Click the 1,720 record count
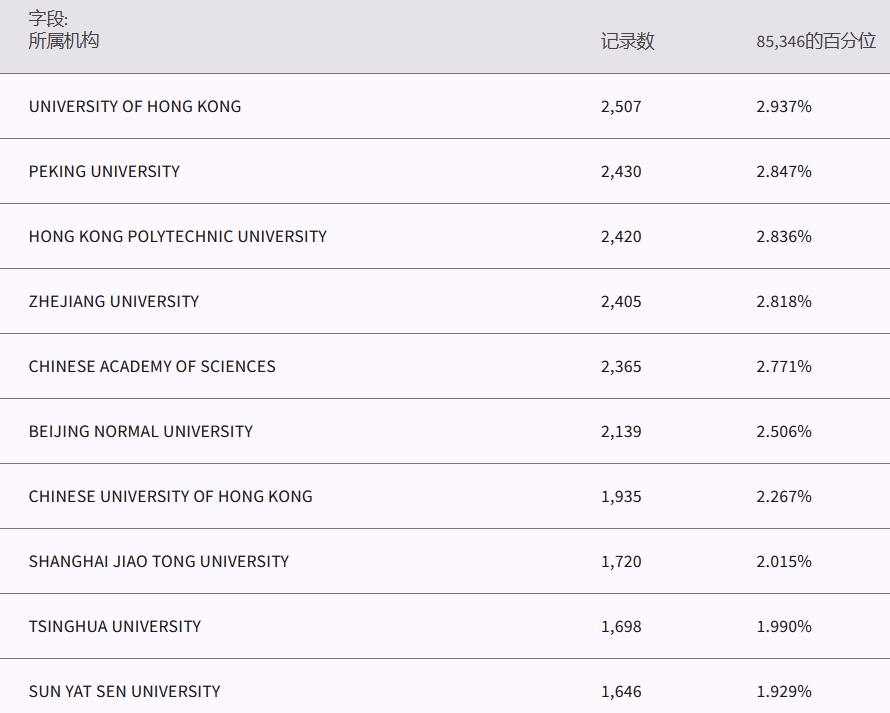The width and height of the screenshot is (890, 713). click(621, 561)
